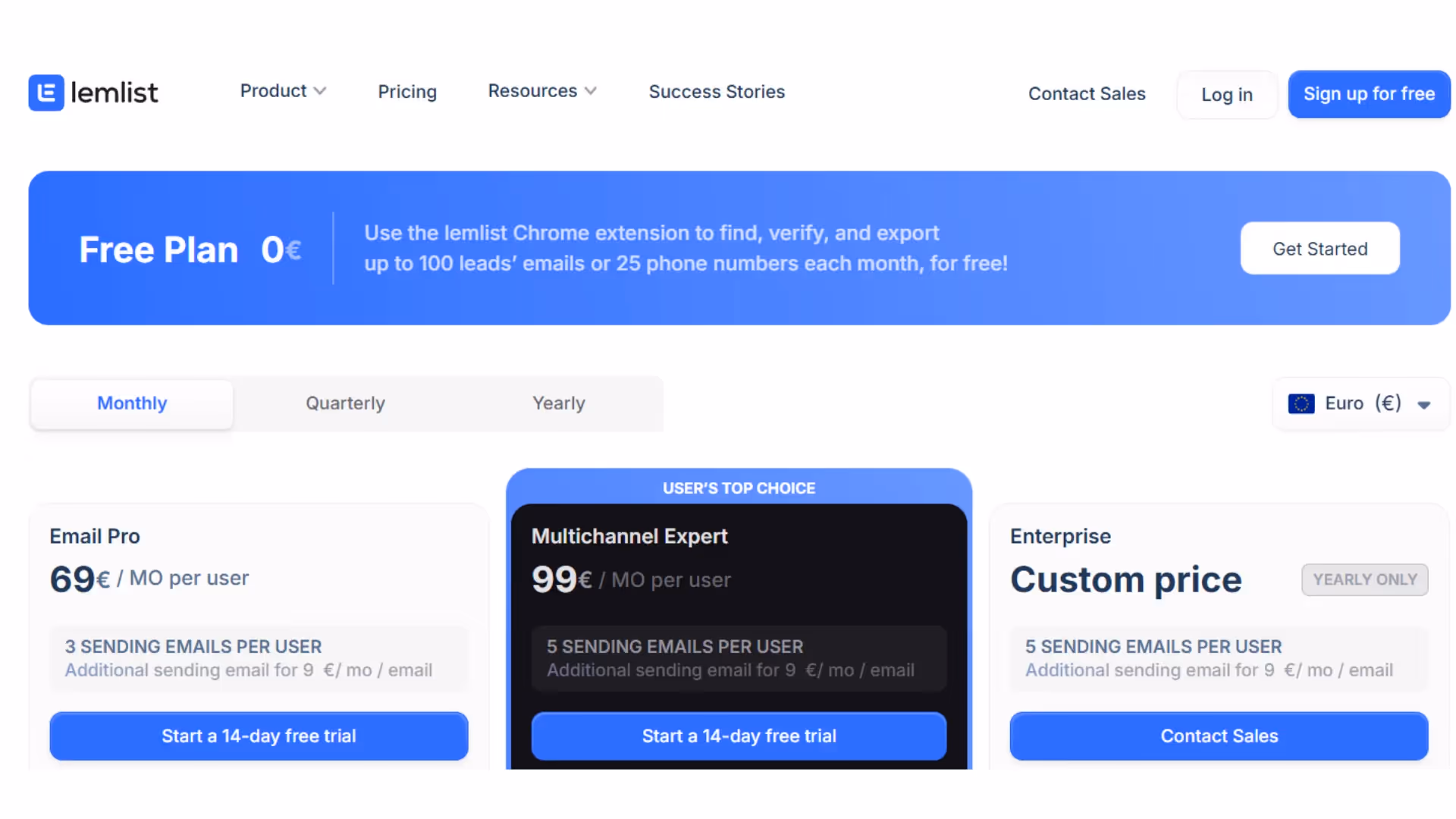The width and height of the screenshot is (1456, 819).
Task: Start the Email Pro 14-day free trial
Action: tap(259, 736)
